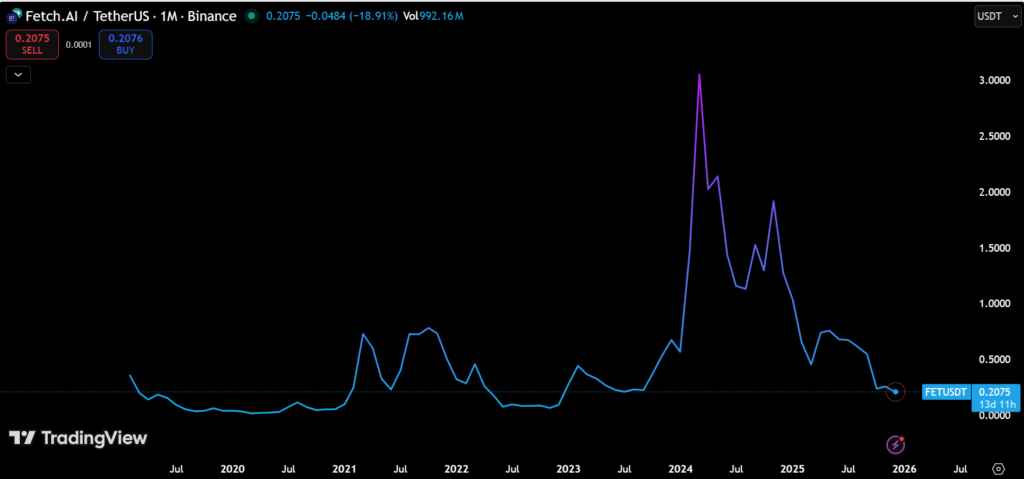Screen dimensions: 1024x479
Task: Click the 0.2075 current price countdown label
Action: [996, 397]
